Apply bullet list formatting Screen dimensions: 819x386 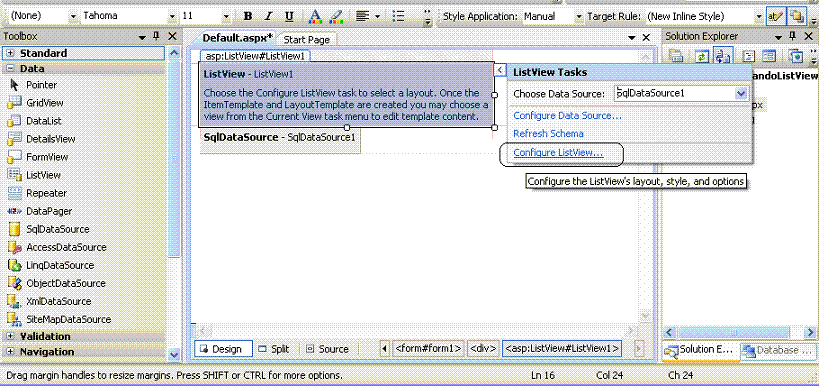pos(399,16)
